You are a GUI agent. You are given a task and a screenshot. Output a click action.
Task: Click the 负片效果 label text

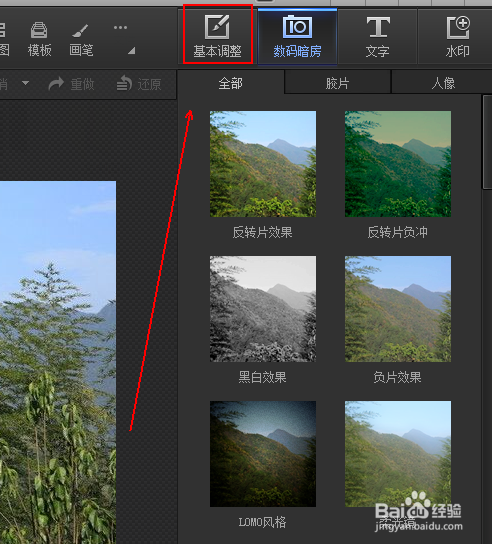tap(398, 377)
